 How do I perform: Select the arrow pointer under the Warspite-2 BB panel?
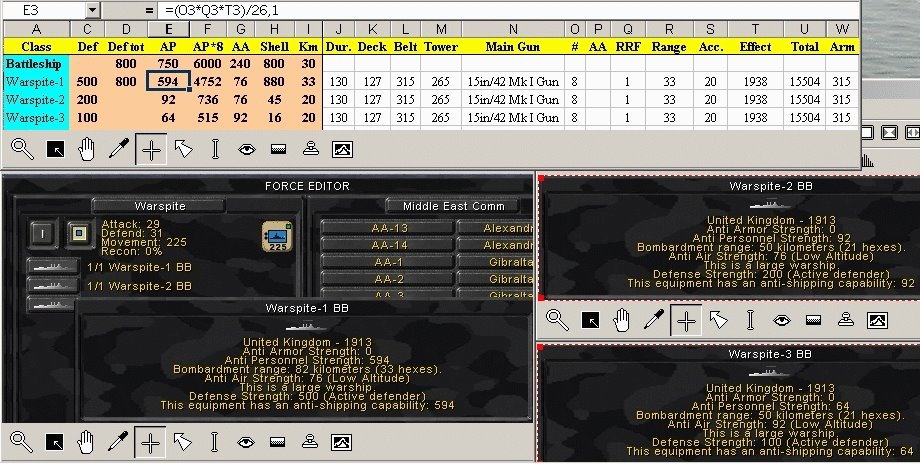coord(718,320)
